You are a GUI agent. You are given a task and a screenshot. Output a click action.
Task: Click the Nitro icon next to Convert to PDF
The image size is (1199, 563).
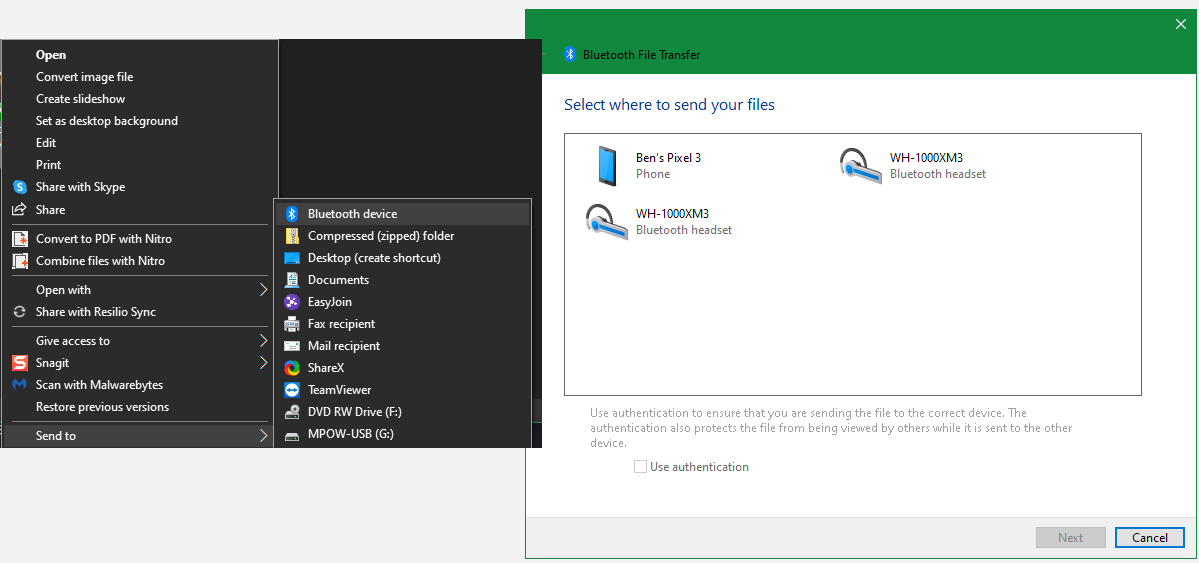(x=20, y=239)
